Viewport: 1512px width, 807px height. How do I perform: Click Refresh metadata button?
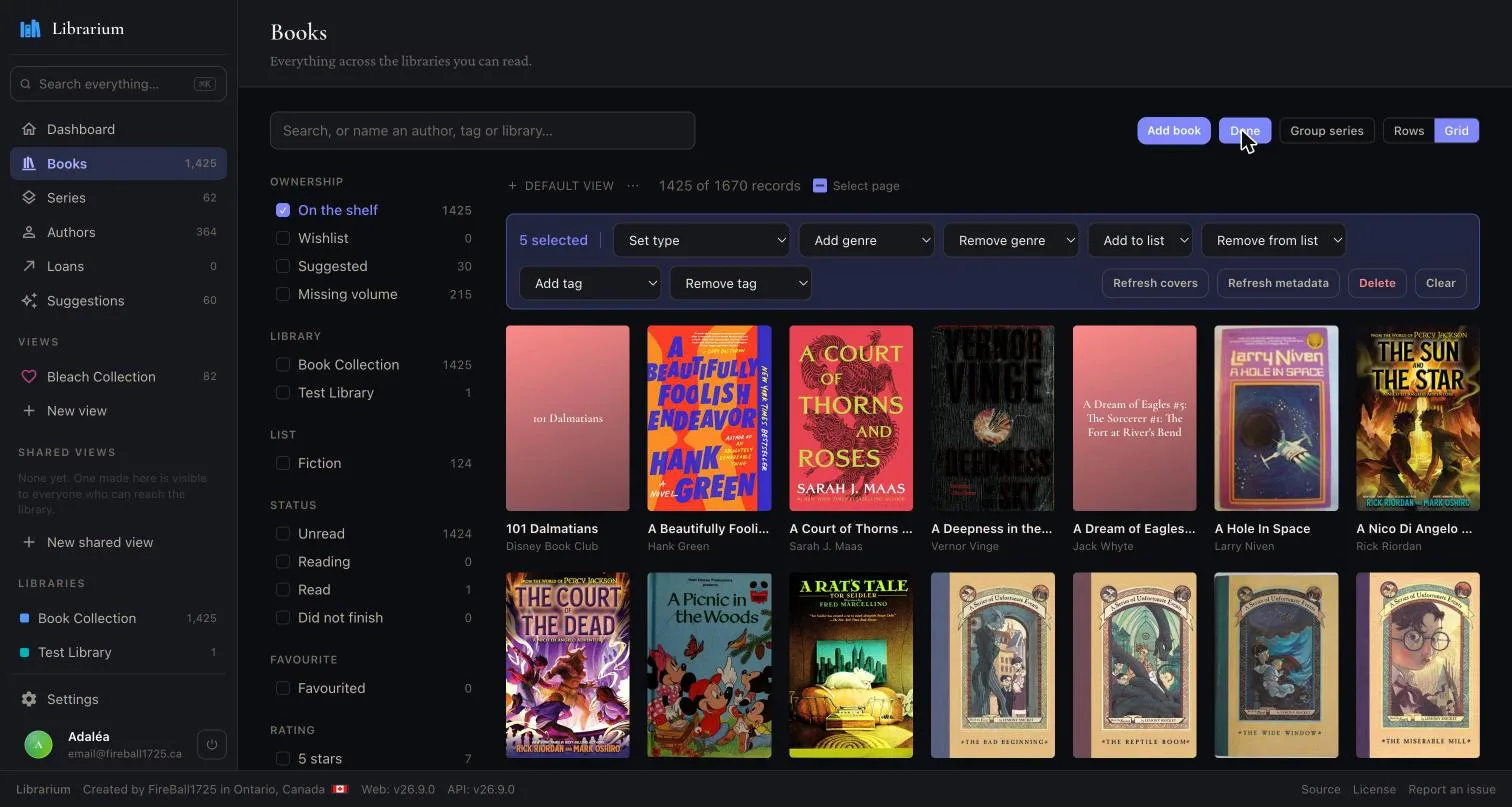[x=1278, y=283]
